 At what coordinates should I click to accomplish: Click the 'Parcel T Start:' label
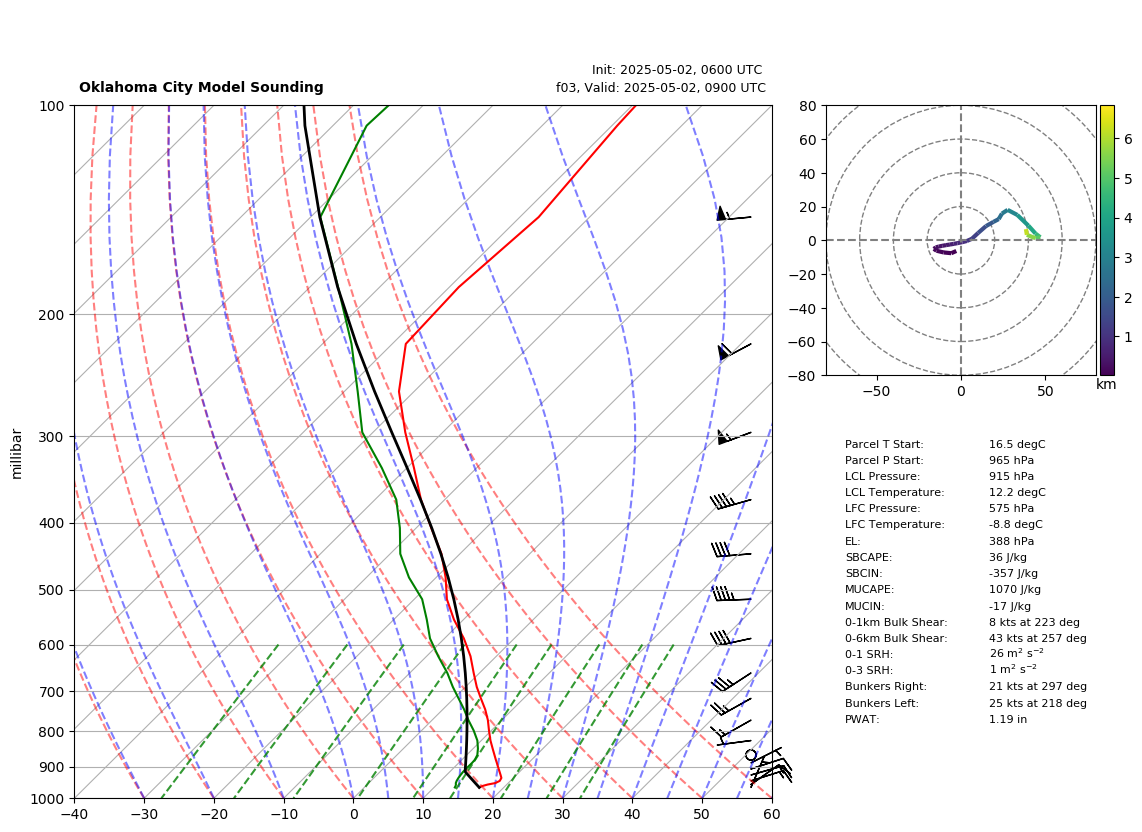pos(884,444)
